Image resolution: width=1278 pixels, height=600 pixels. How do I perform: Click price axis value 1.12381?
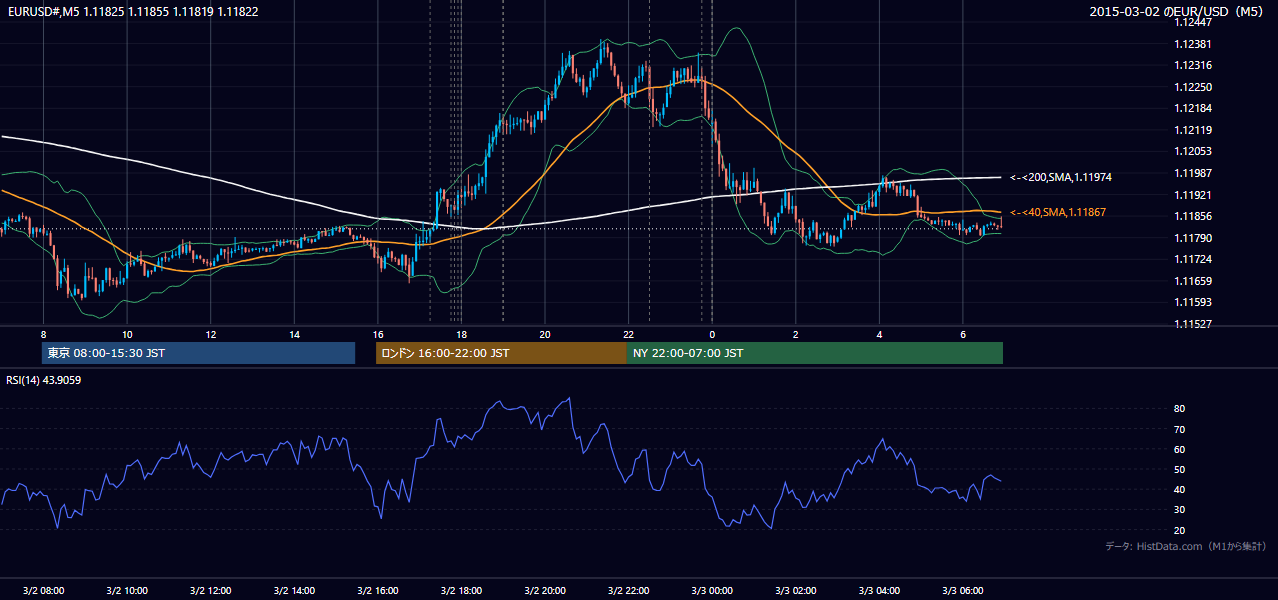pyautogui.click(x=1192, y=44)
